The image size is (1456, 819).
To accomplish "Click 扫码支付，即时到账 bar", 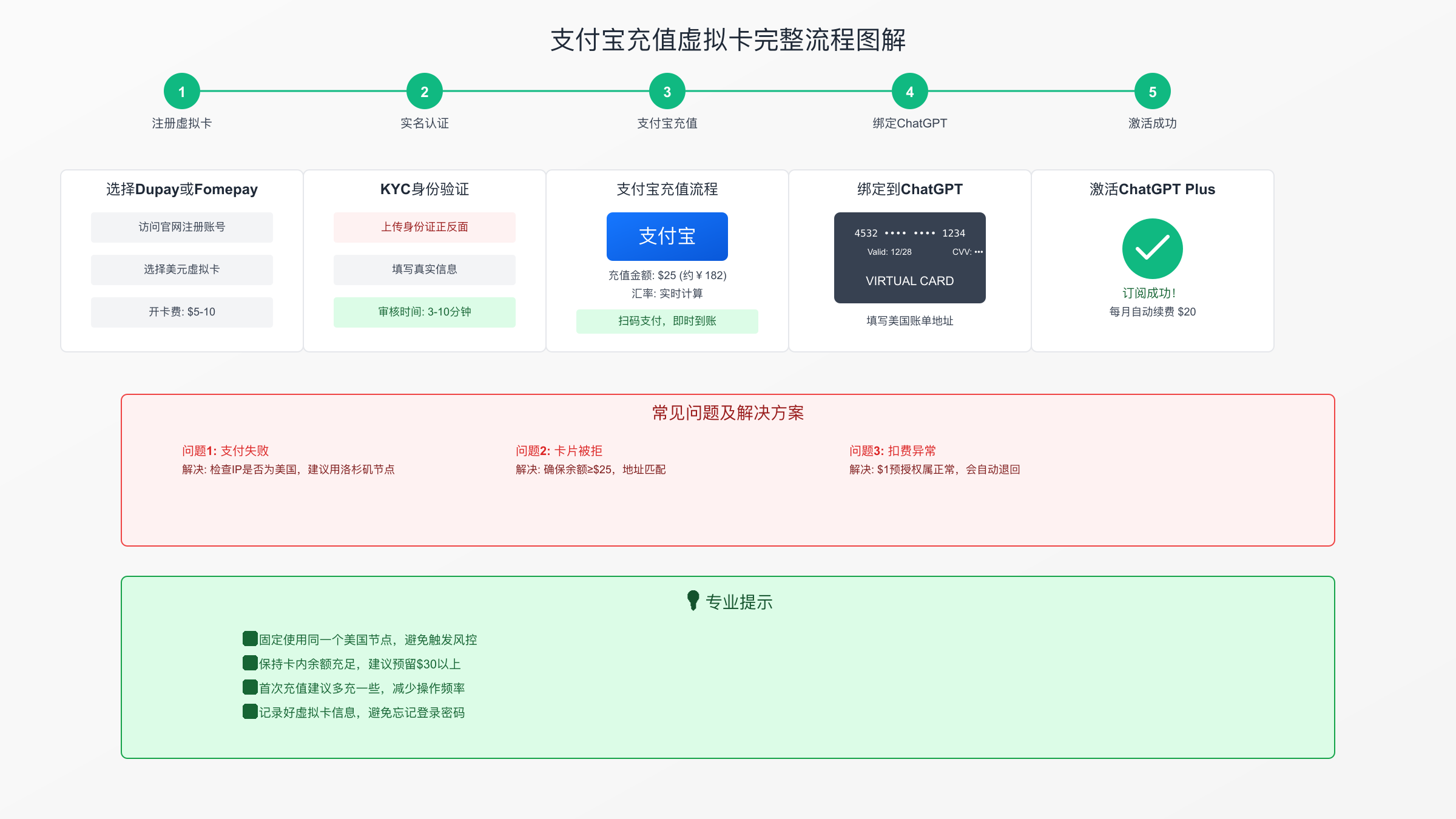I will [667, 322].
